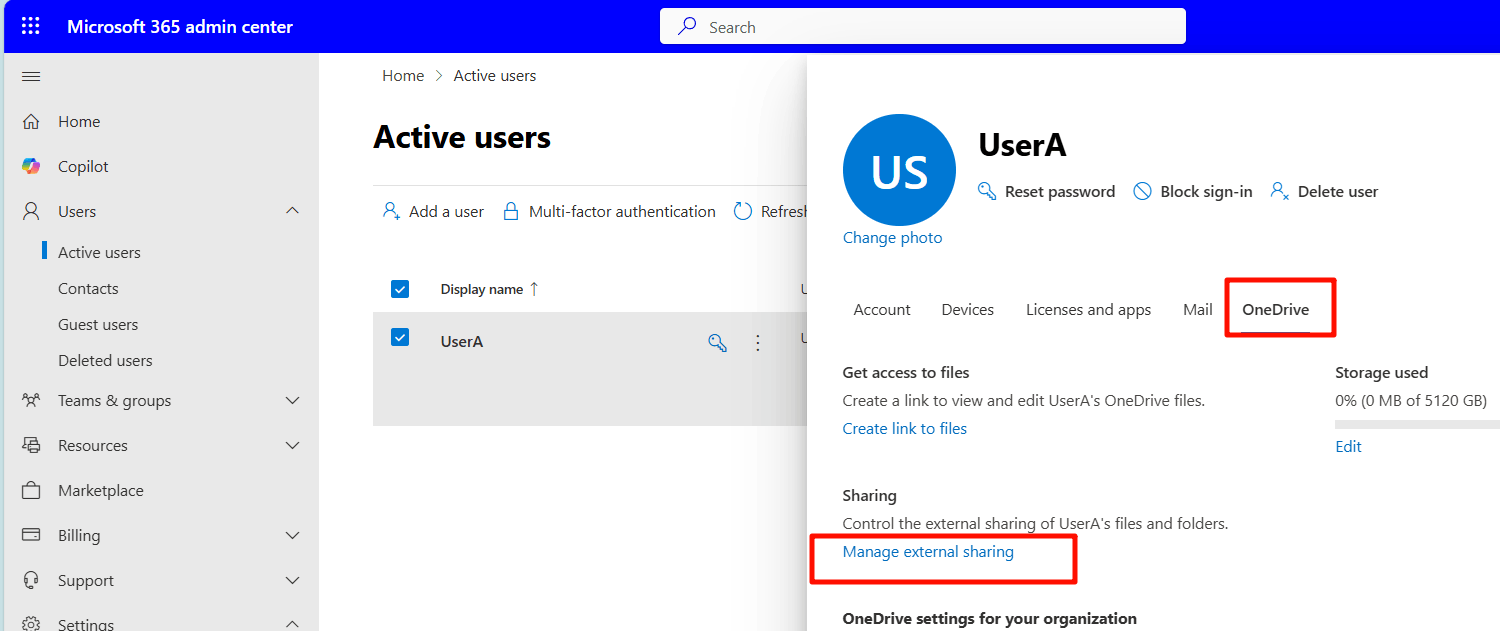Screen dimensions: 1500x631
Task: Click the Delete user button text
Action: (x=1338, y=191)
